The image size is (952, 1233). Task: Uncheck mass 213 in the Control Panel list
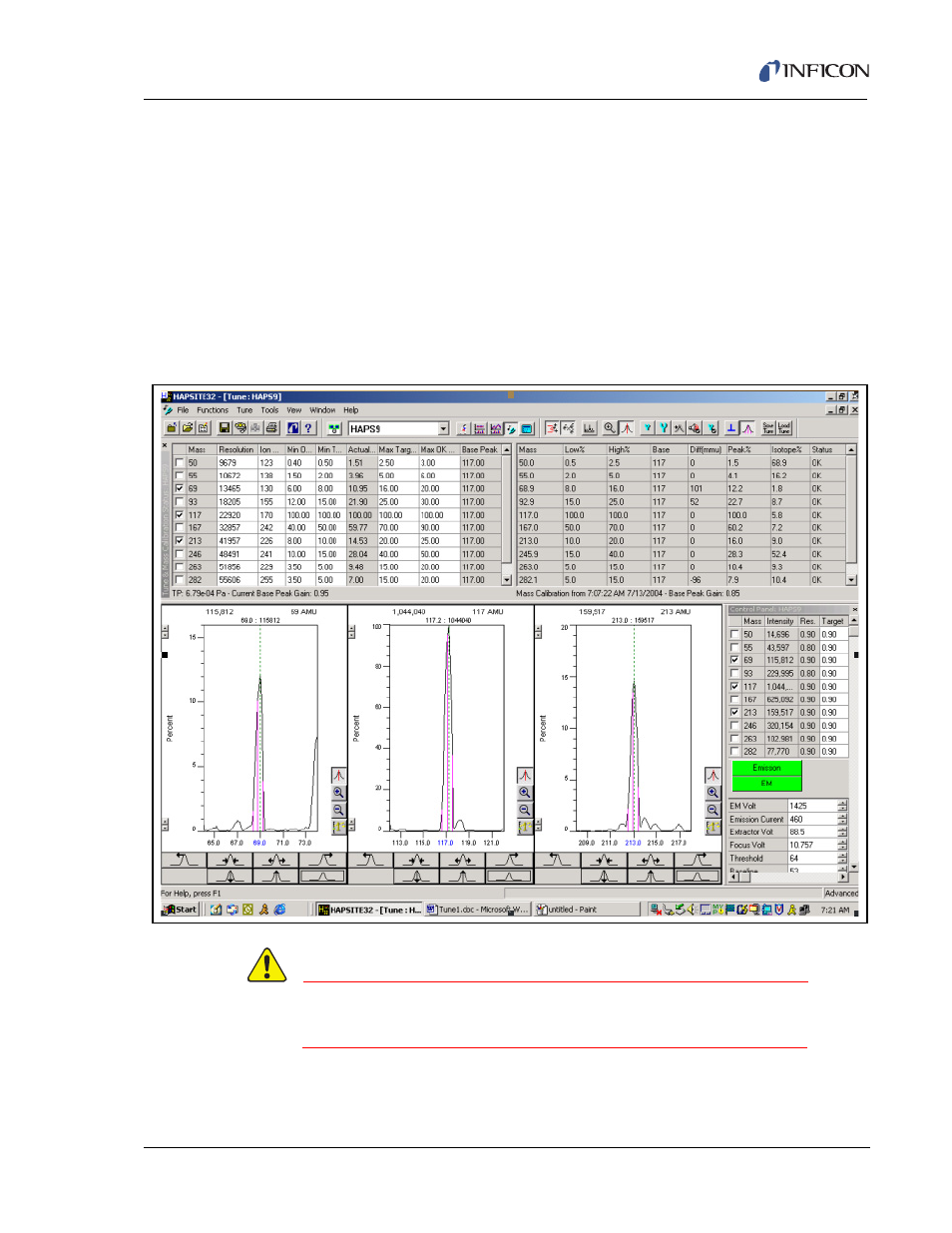point(735,713)
